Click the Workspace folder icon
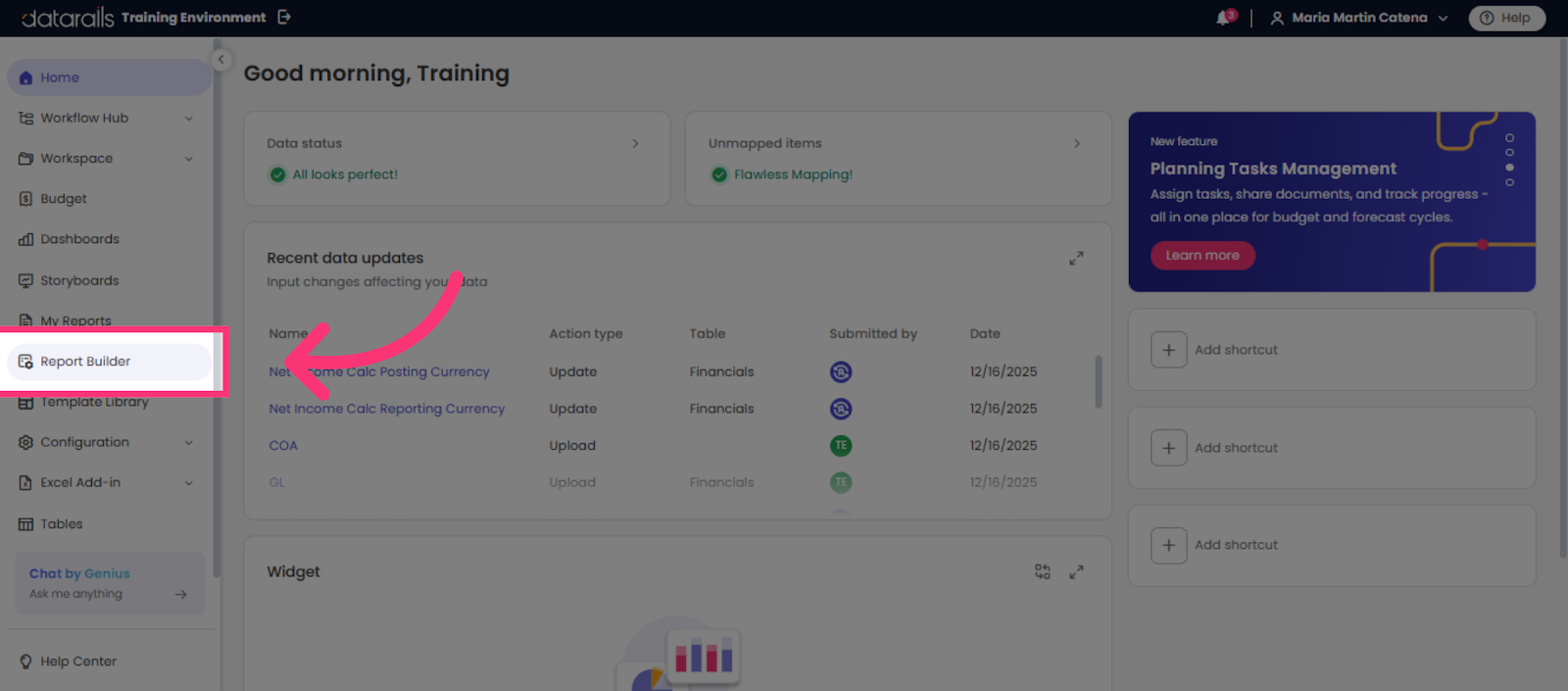The height and width of the screenshot is (691, 1568). tap(25, 159)
